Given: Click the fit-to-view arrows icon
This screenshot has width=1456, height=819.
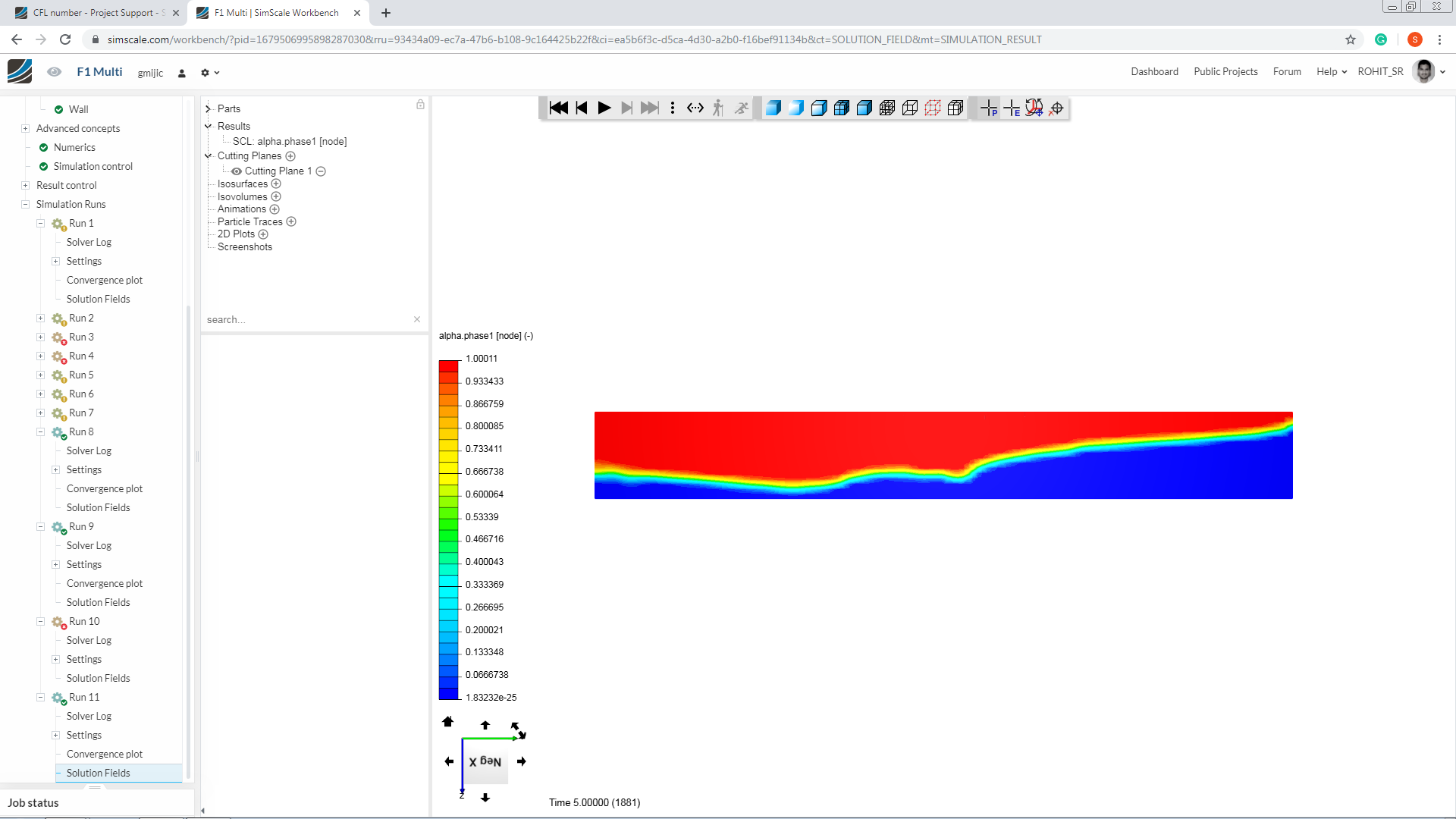Looking at the screenshot, I should 695,108.
